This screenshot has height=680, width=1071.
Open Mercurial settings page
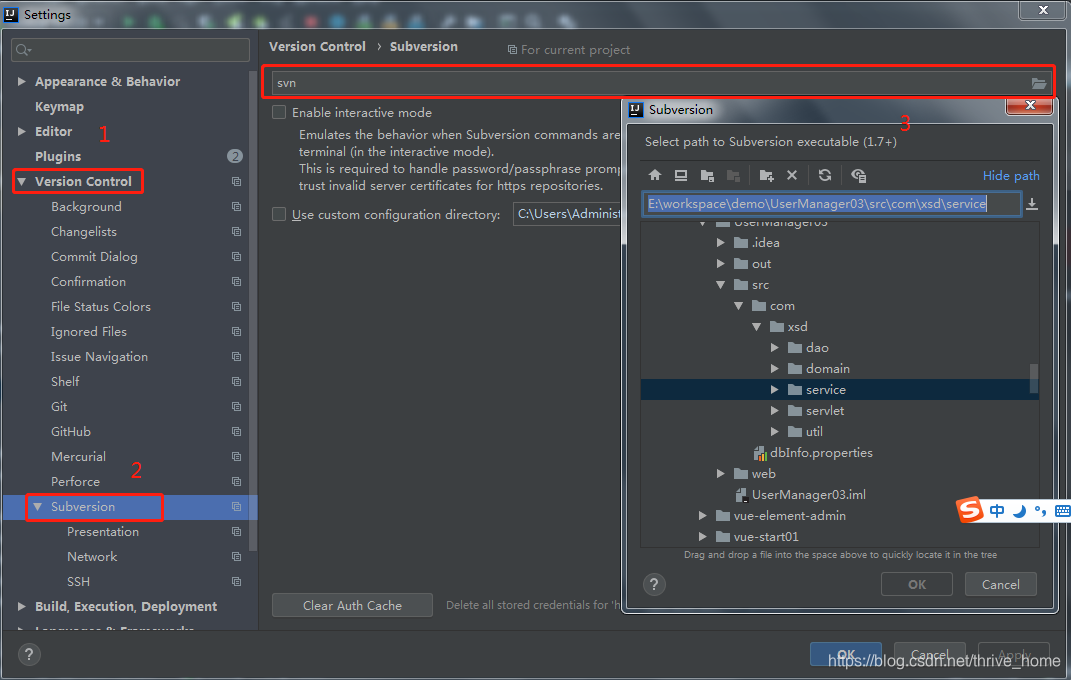click(x=79, y=457)
